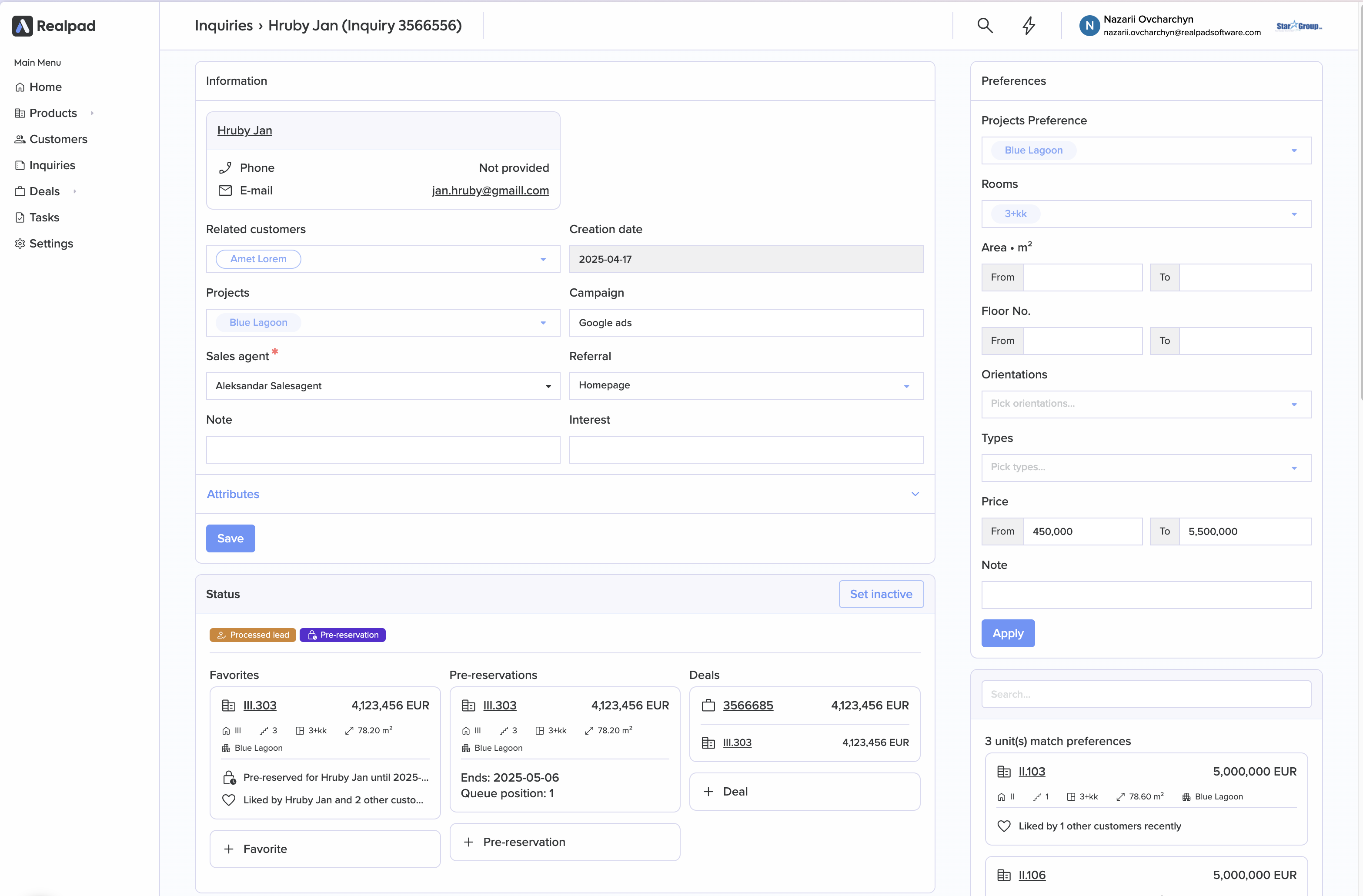Image resolution: width=1363 pixels, height=896 pixels.
Task: Click the user avatar N icon
Action: [1089, 26]
